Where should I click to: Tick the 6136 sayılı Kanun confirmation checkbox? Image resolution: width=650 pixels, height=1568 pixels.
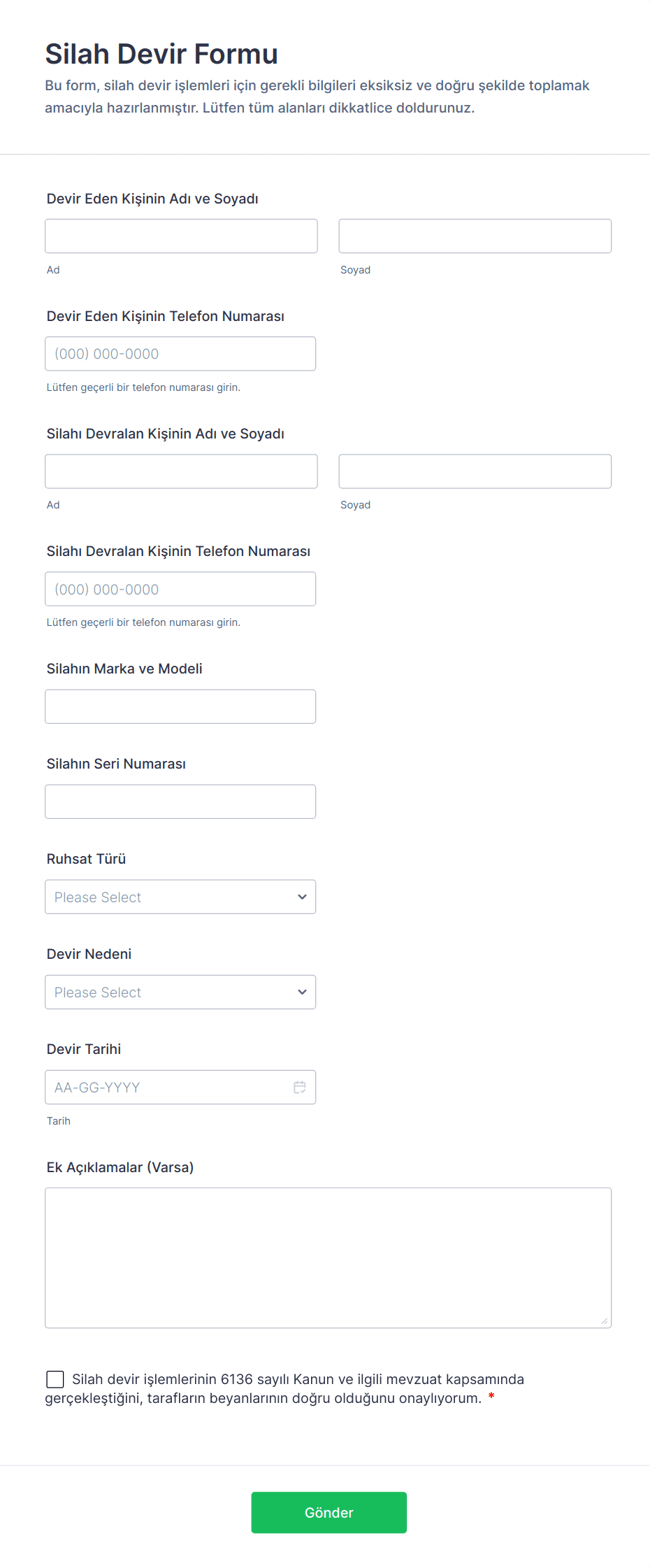point(55,1378)
